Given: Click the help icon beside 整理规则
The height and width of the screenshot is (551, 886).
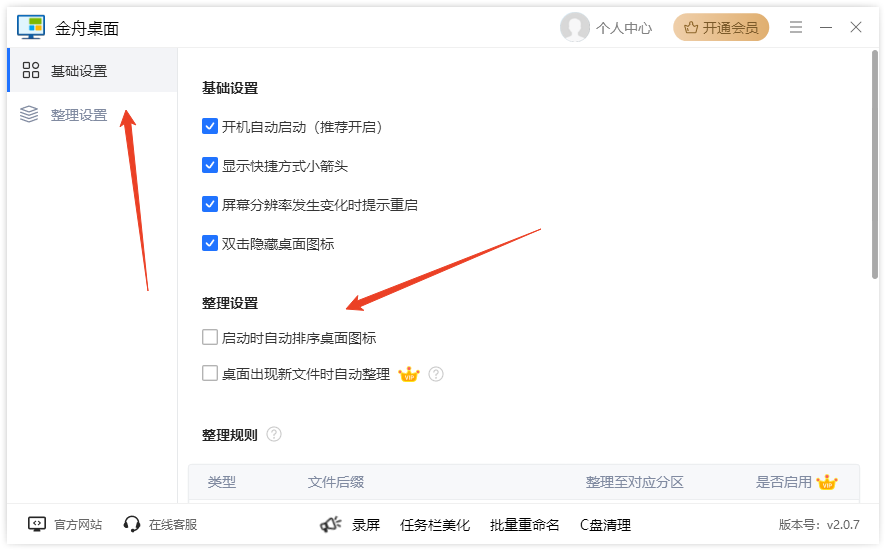Looking at the screenshot, I should point(274,435).
